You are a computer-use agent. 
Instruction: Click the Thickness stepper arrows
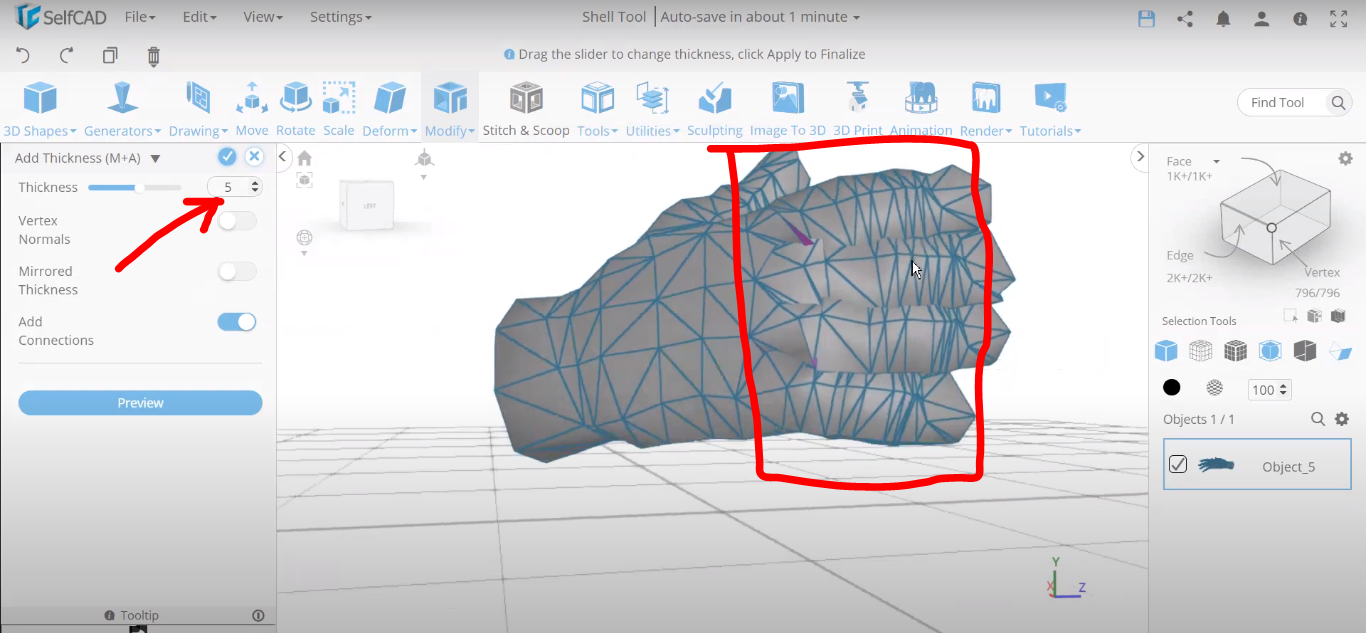[255, 187]
